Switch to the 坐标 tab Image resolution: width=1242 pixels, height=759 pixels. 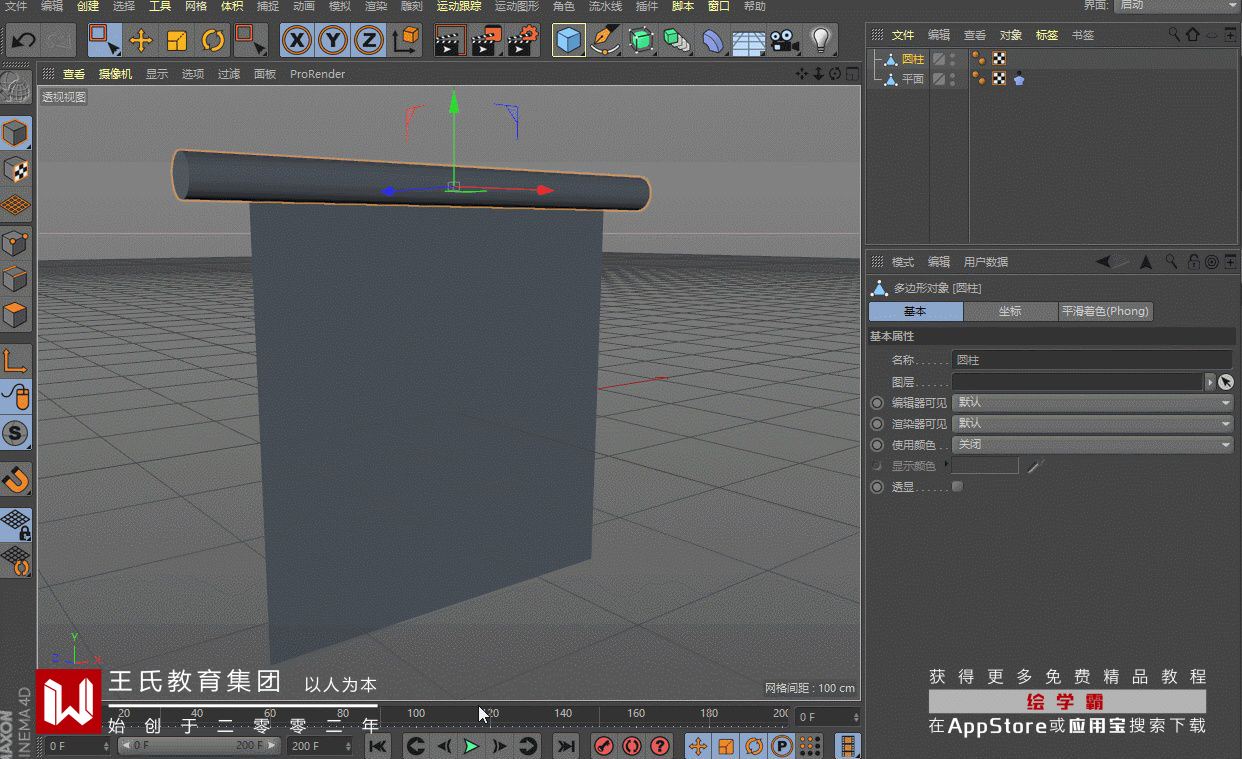[x=1010, y=311]
